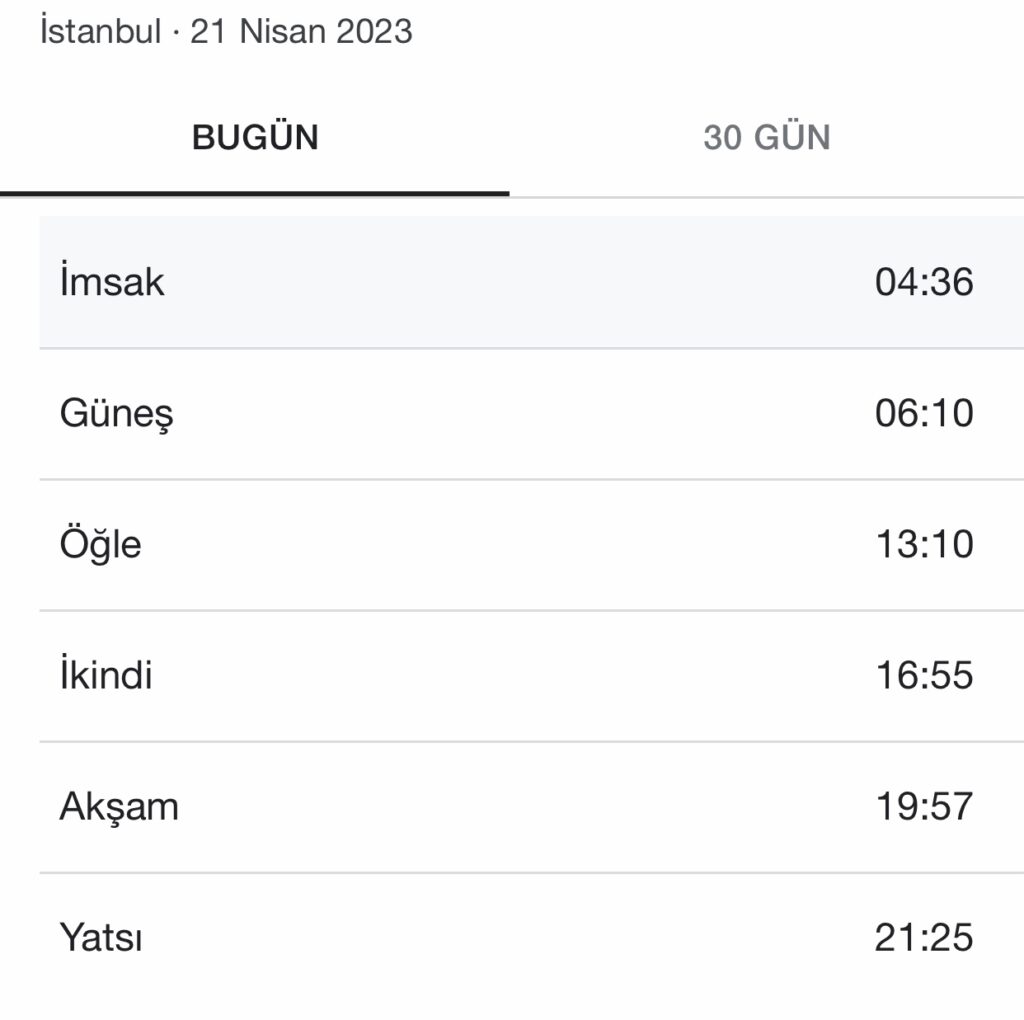This screenshot has height=1020, width=1024.
Task: Click the black underline below BUGÜN
Action: click(255, 192)
